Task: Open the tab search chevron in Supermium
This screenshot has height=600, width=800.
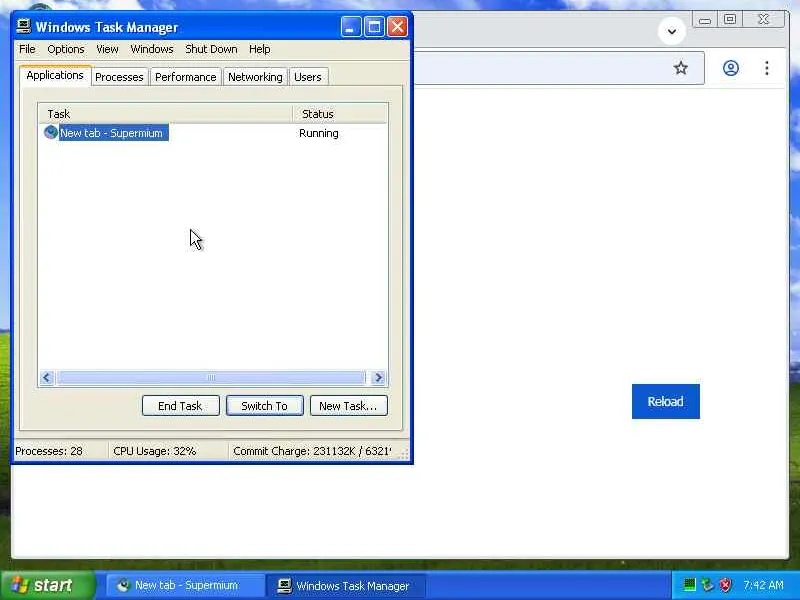Action: point(672,32)
